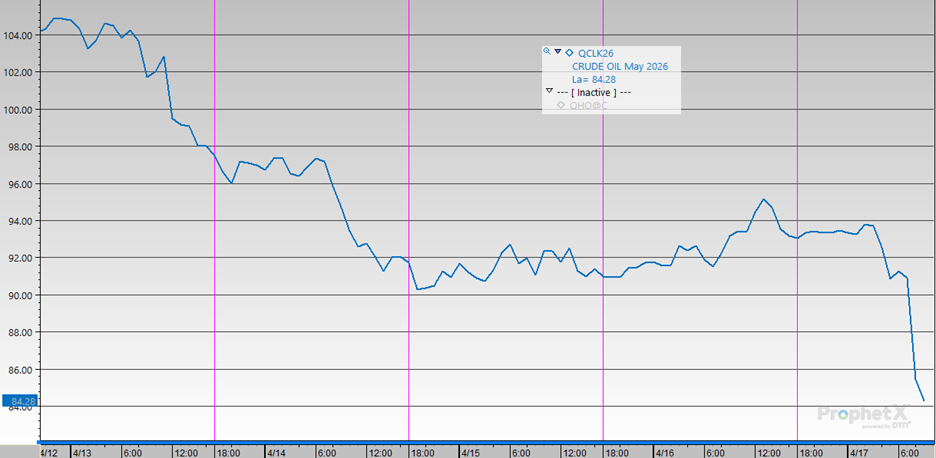Click the [ Inactive ] section header
Image resolution: width=936 pixels, height=458 pixels.
(x=595, y=93)
